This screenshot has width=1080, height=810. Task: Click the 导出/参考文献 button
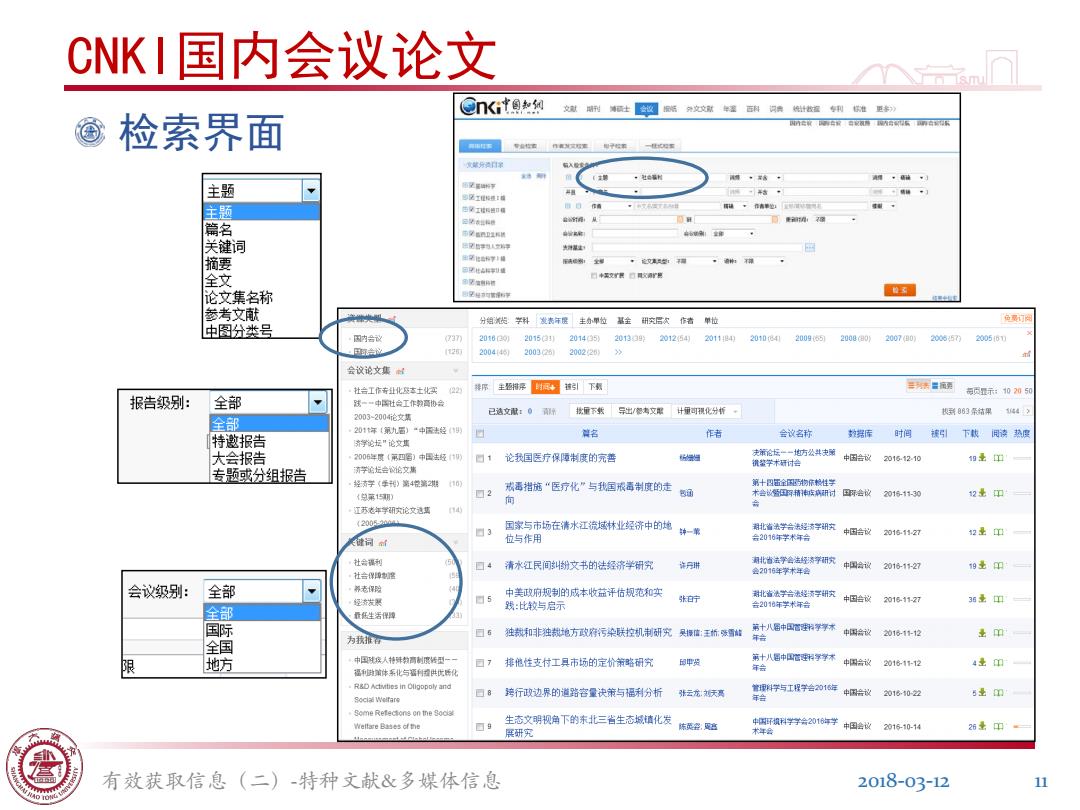pyautogui.click(x=640, y=411)
